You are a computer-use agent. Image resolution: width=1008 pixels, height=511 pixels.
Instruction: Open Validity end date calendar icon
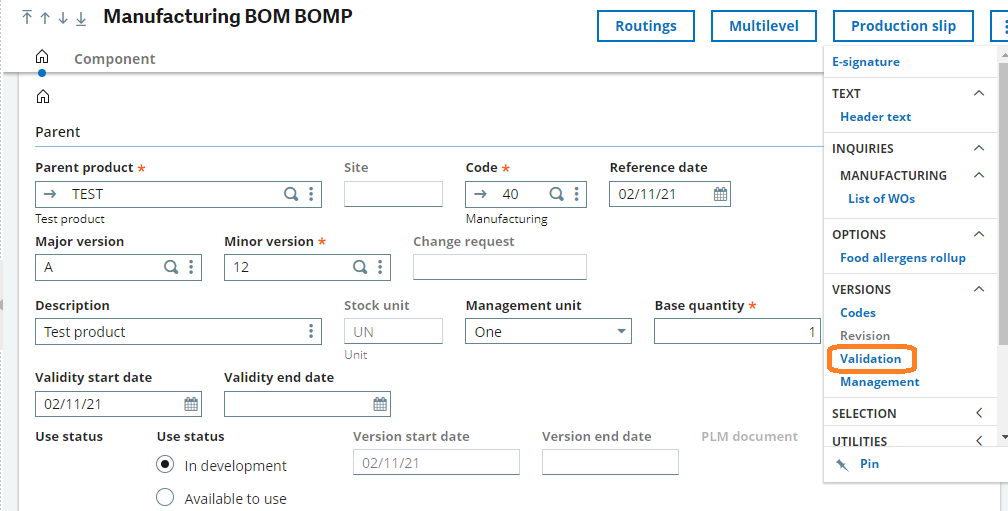coord(380,404)
